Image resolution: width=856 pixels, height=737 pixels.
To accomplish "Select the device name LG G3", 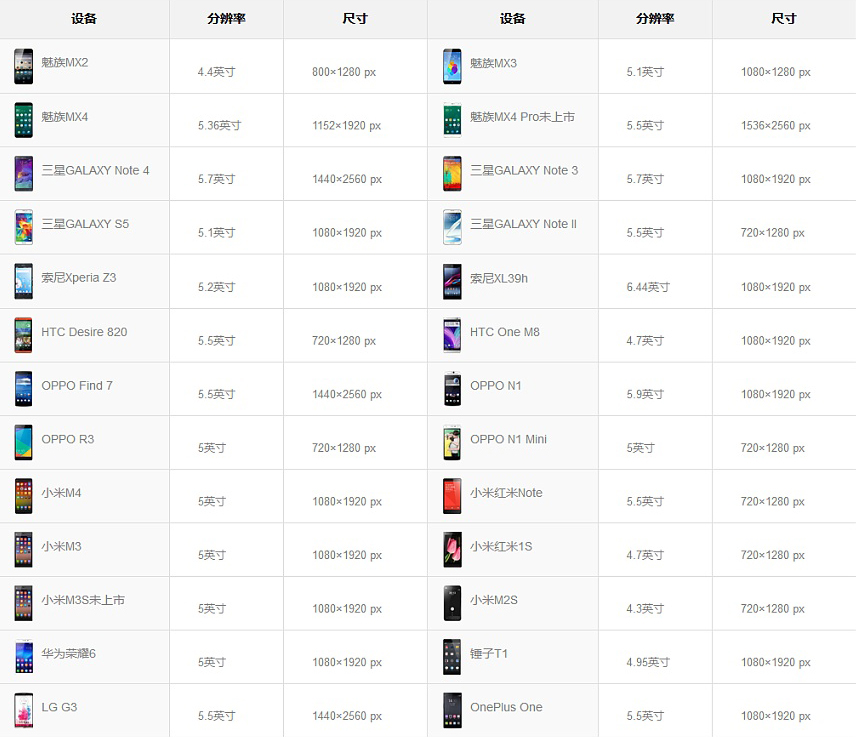I will [59, 707].
